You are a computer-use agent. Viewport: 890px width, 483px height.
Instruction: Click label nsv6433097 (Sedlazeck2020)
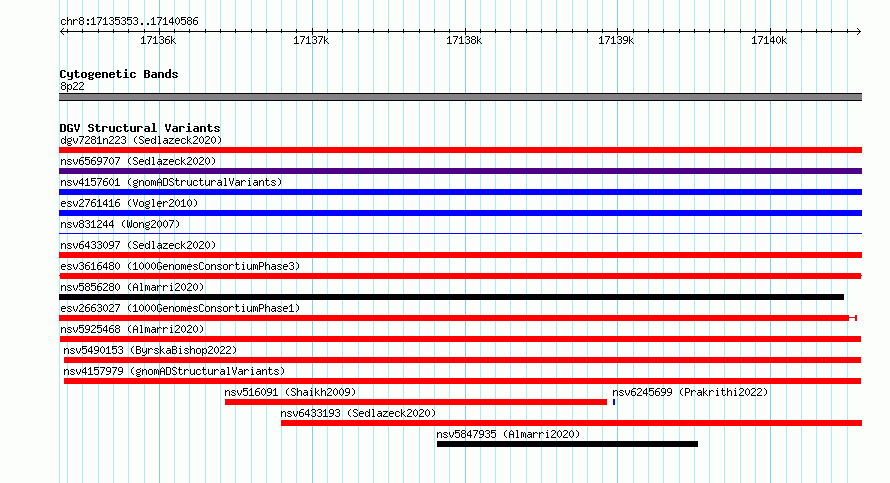[138, 245]
